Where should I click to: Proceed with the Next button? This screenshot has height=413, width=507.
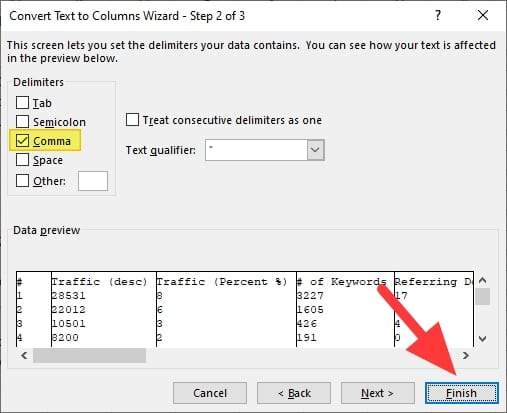coord(378,393)
